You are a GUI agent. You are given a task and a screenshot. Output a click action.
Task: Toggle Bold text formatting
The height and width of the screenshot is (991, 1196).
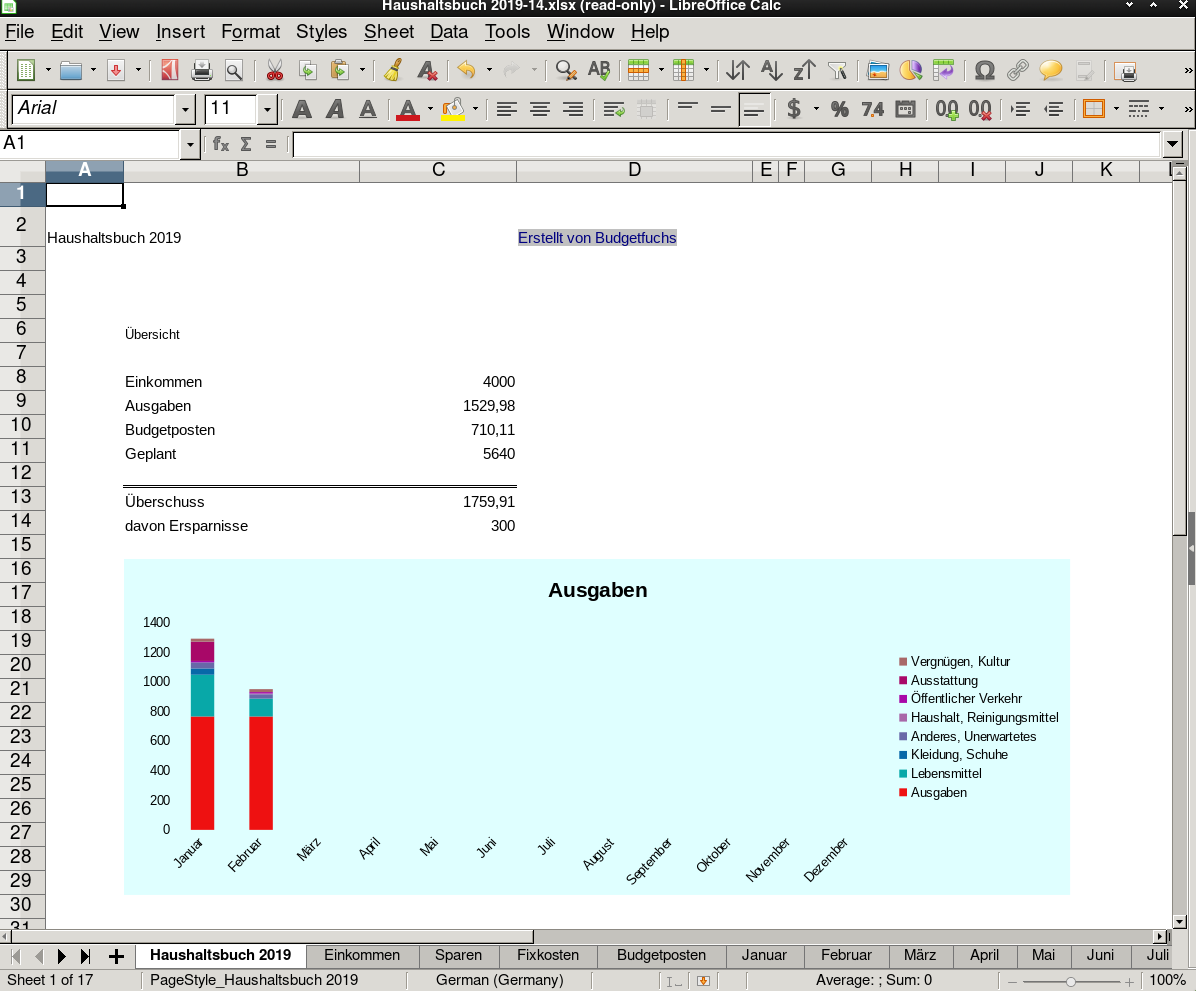[301, 109]
